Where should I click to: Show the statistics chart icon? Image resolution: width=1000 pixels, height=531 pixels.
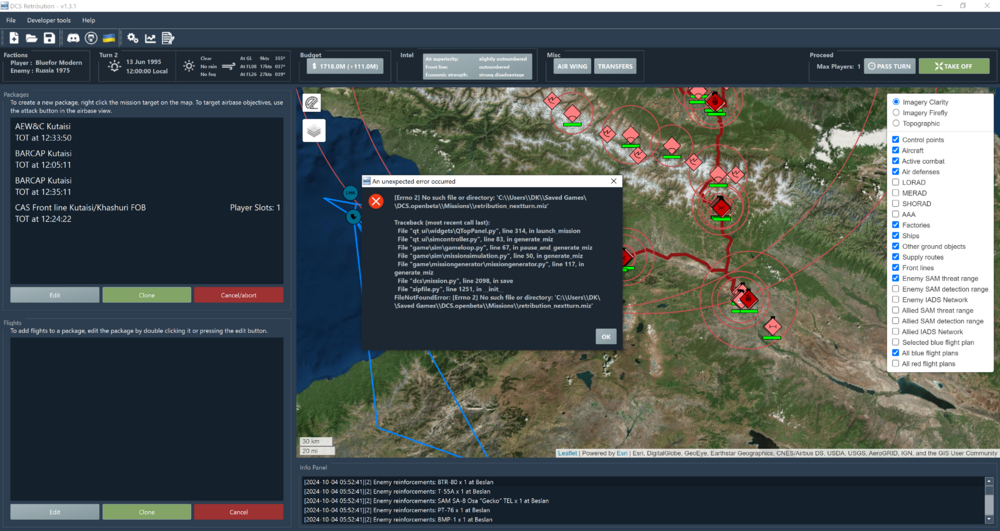(x=150, y=38)
